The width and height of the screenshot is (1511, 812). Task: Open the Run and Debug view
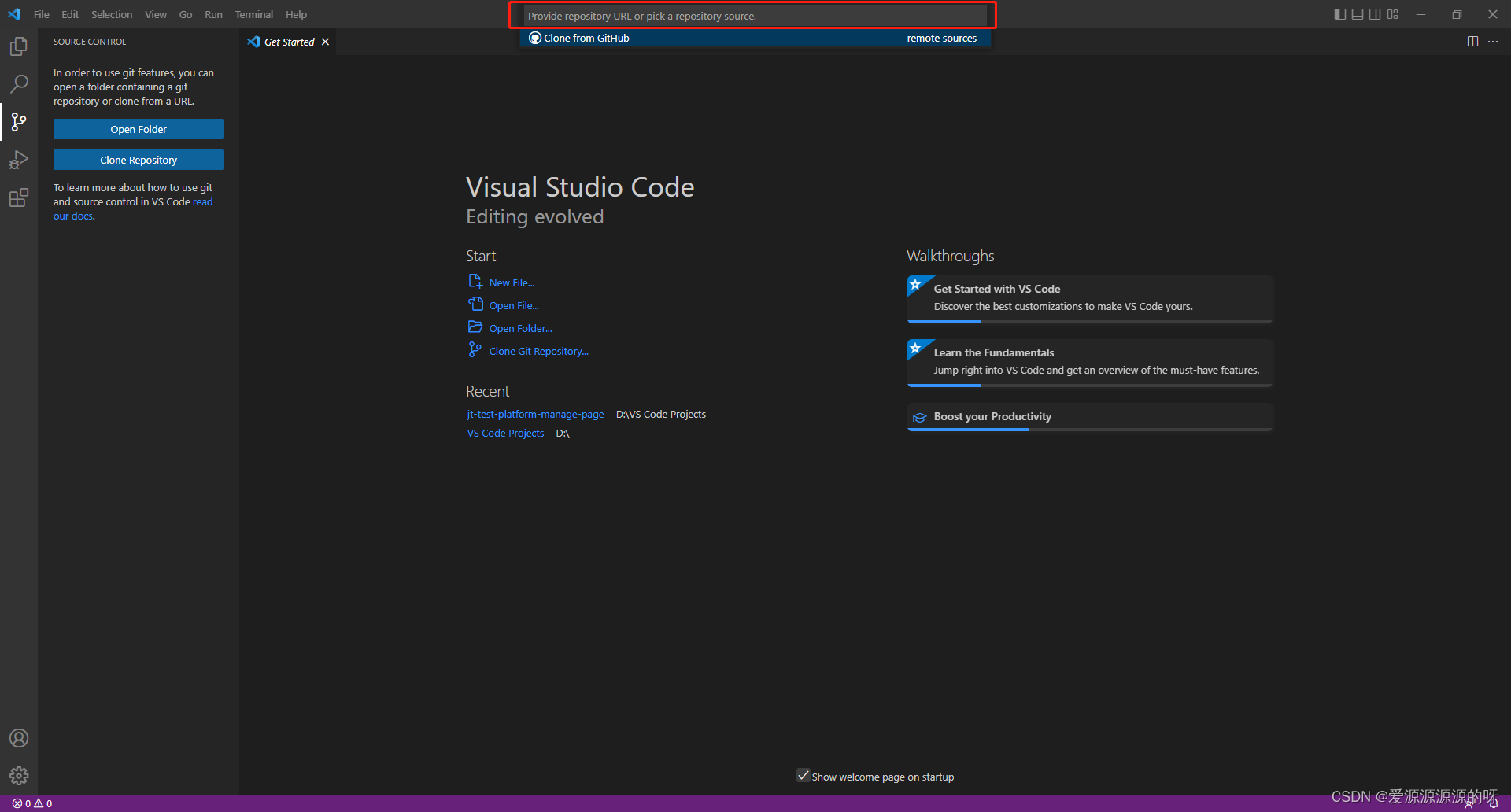(x=19, y=160)
